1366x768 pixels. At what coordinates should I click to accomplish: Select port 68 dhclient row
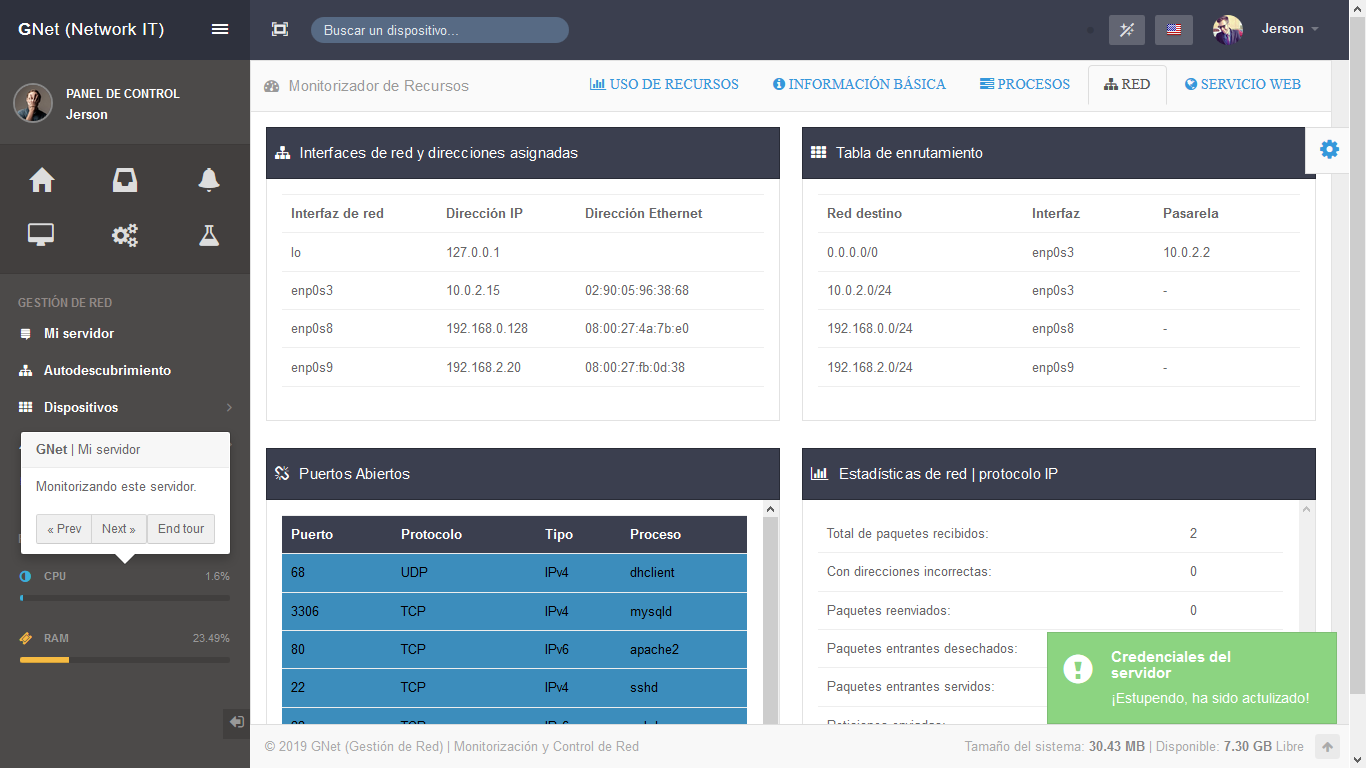514,573
